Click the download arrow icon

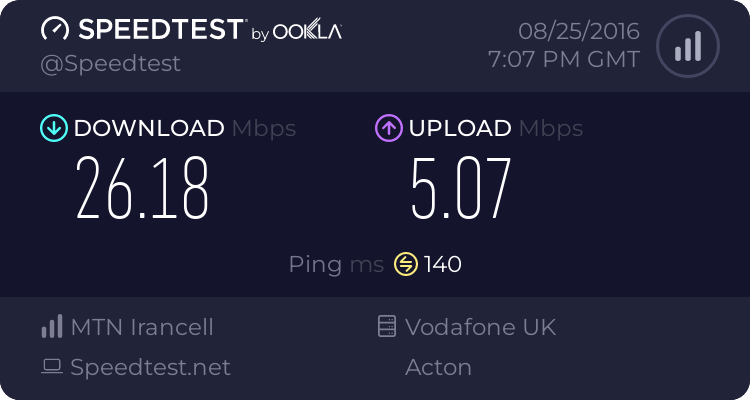pos(52,128)
